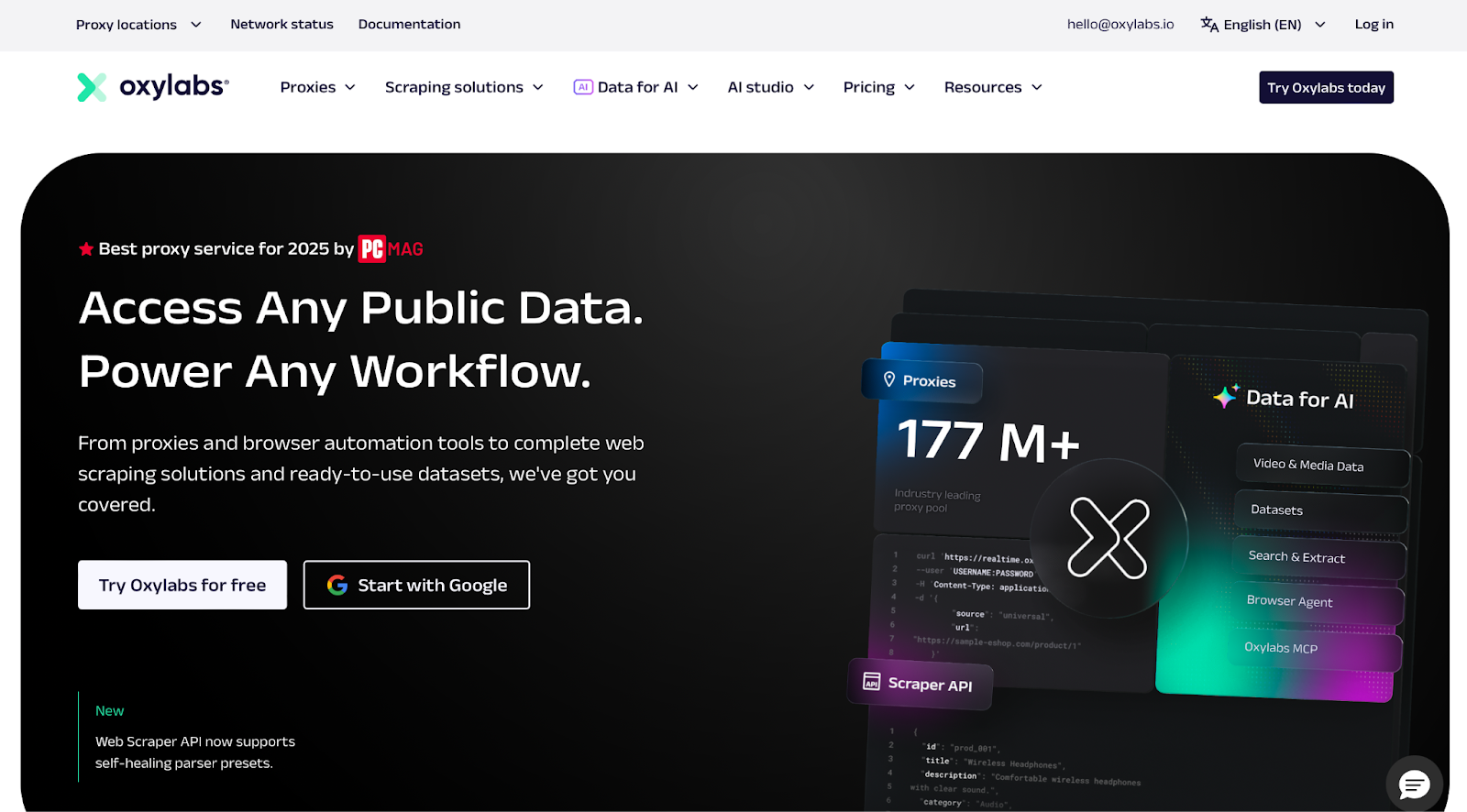Click the Web Scraper API announcement text

(195, 752)
